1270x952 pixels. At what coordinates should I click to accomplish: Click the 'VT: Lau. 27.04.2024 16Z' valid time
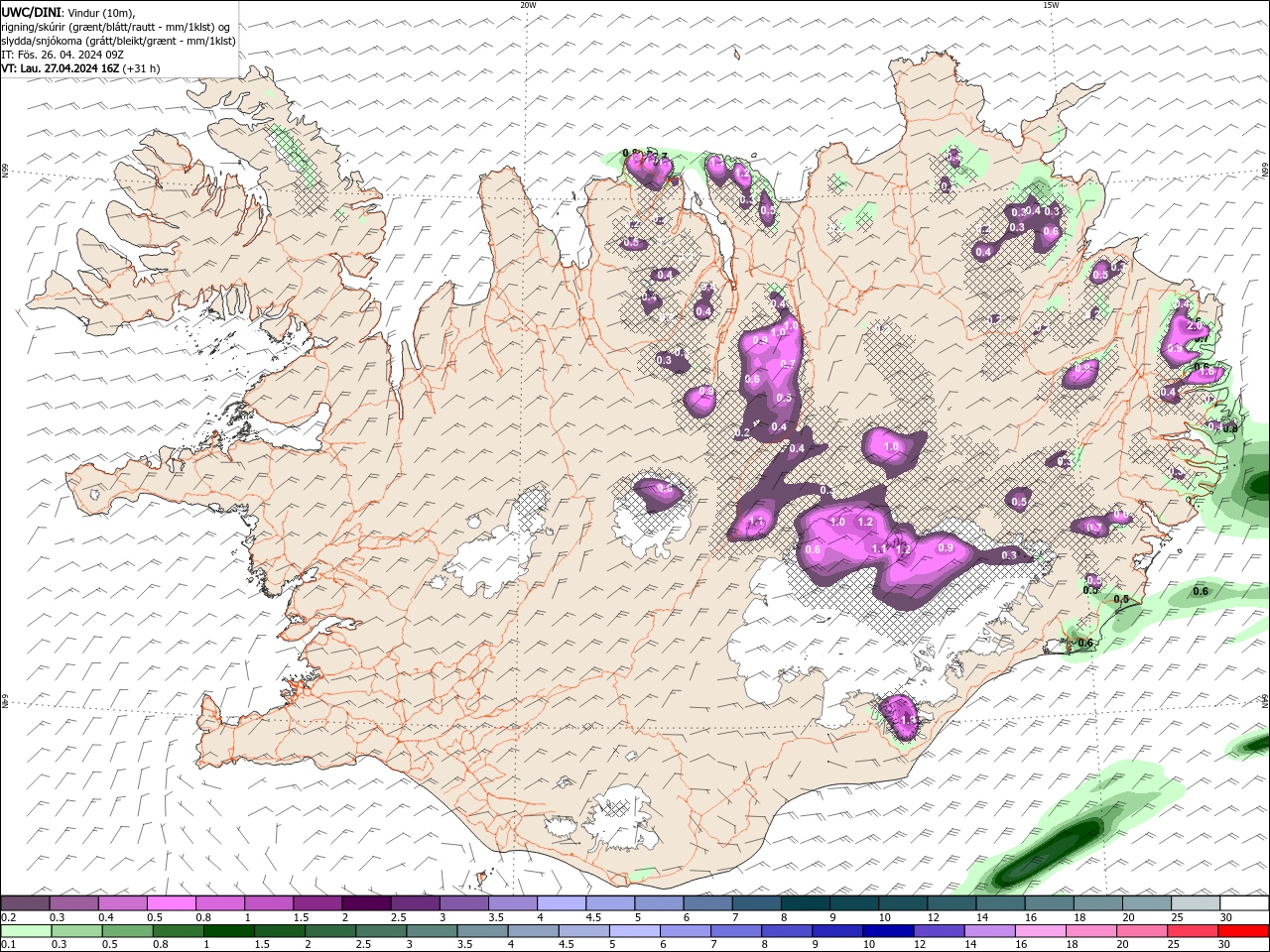point(61,68)
